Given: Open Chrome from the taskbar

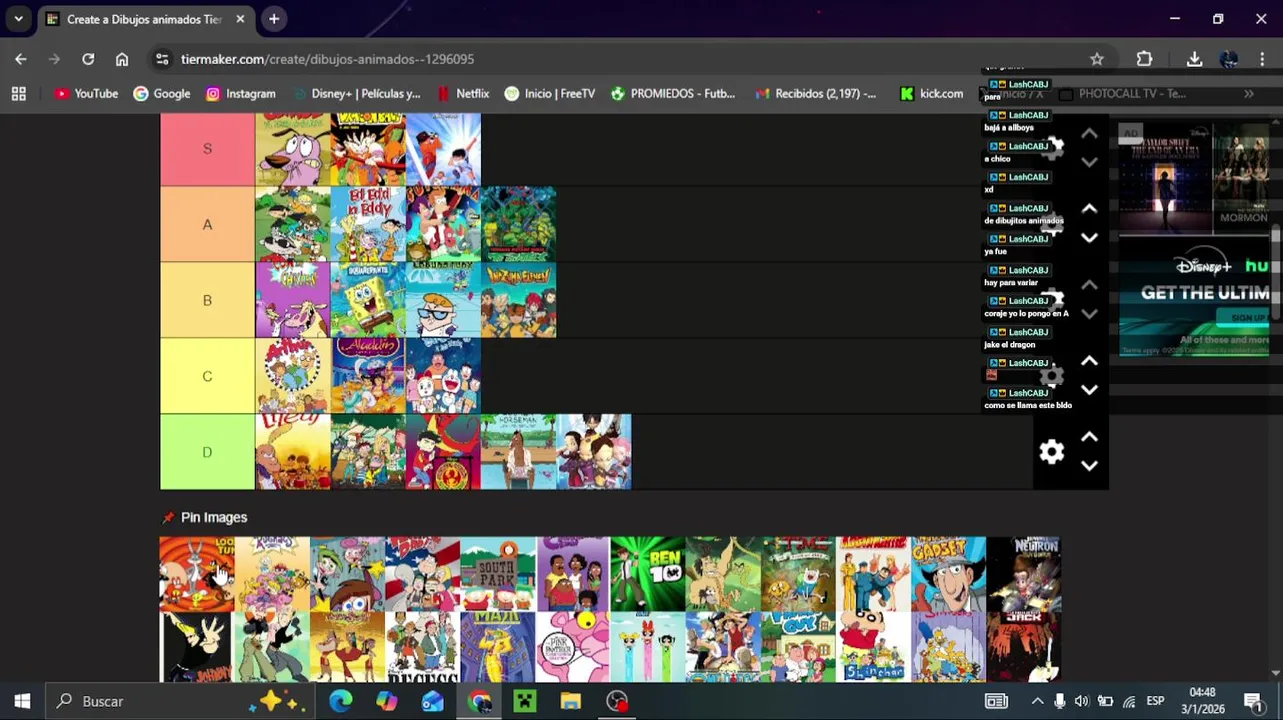Looking at the screenshot, I should click(479, 701).
